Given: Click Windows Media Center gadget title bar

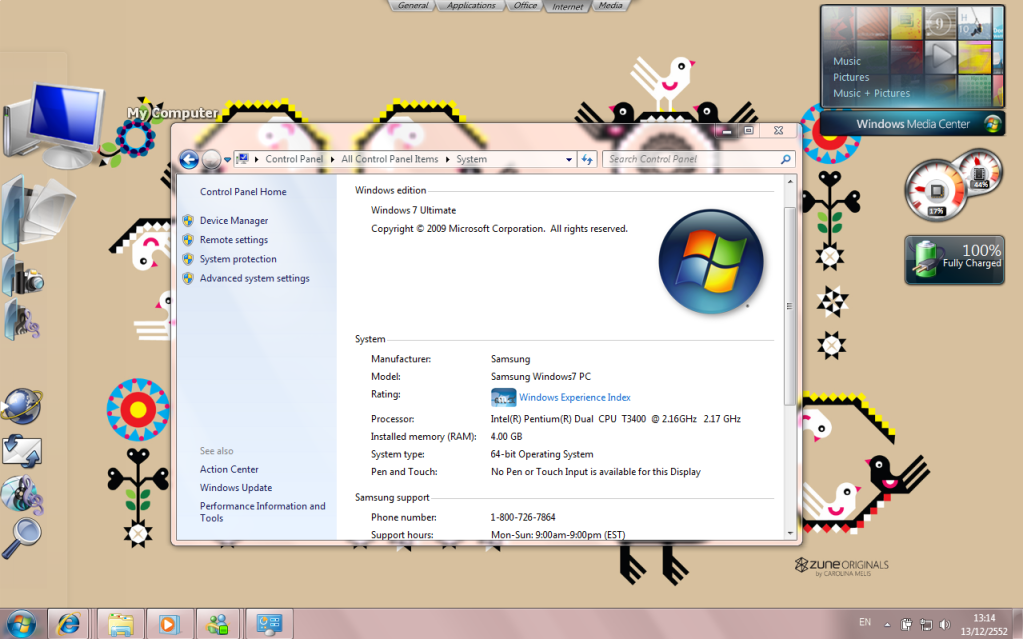Looking at the screenshot, I should tap(913, 124).
